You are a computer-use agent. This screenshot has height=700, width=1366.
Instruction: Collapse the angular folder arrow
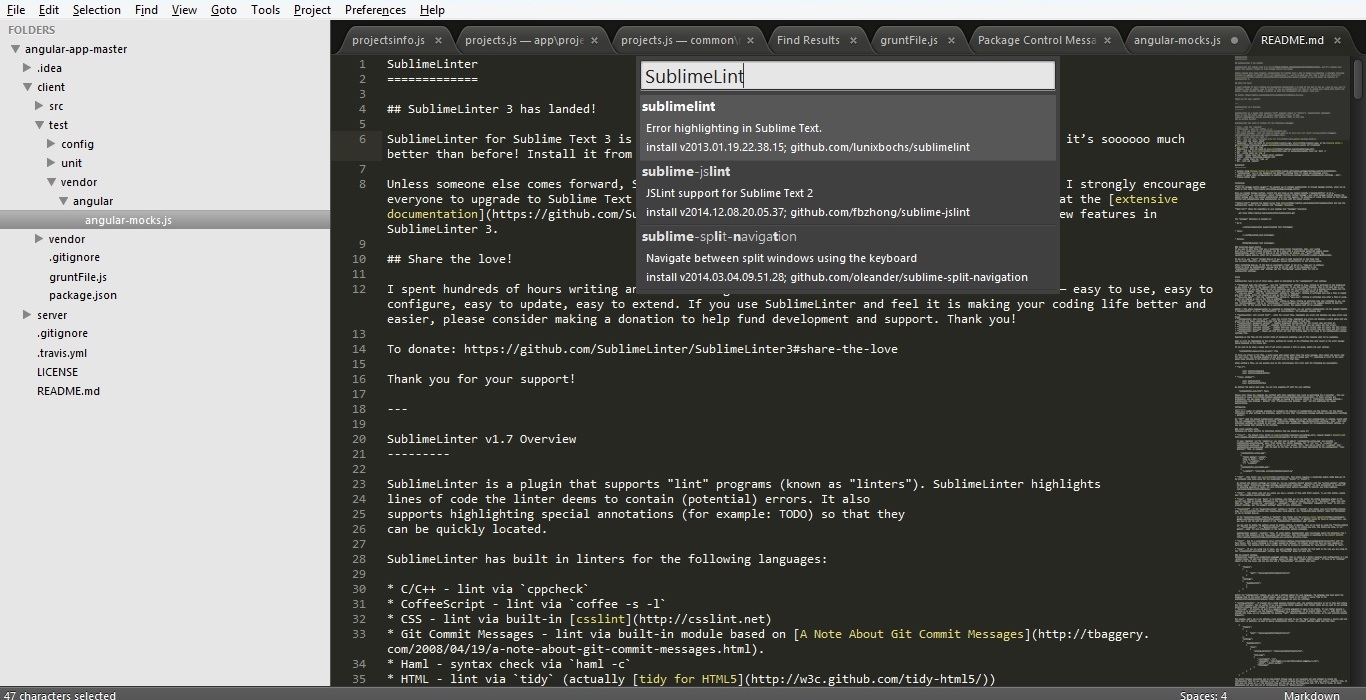pyautogui.click(x=63, y=201)
